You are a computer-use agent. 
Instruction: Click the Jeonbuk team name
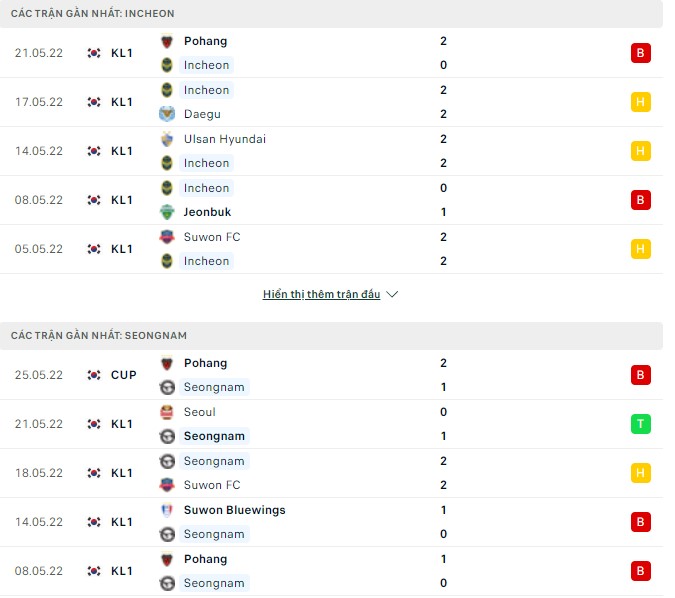tap(207, 212)
